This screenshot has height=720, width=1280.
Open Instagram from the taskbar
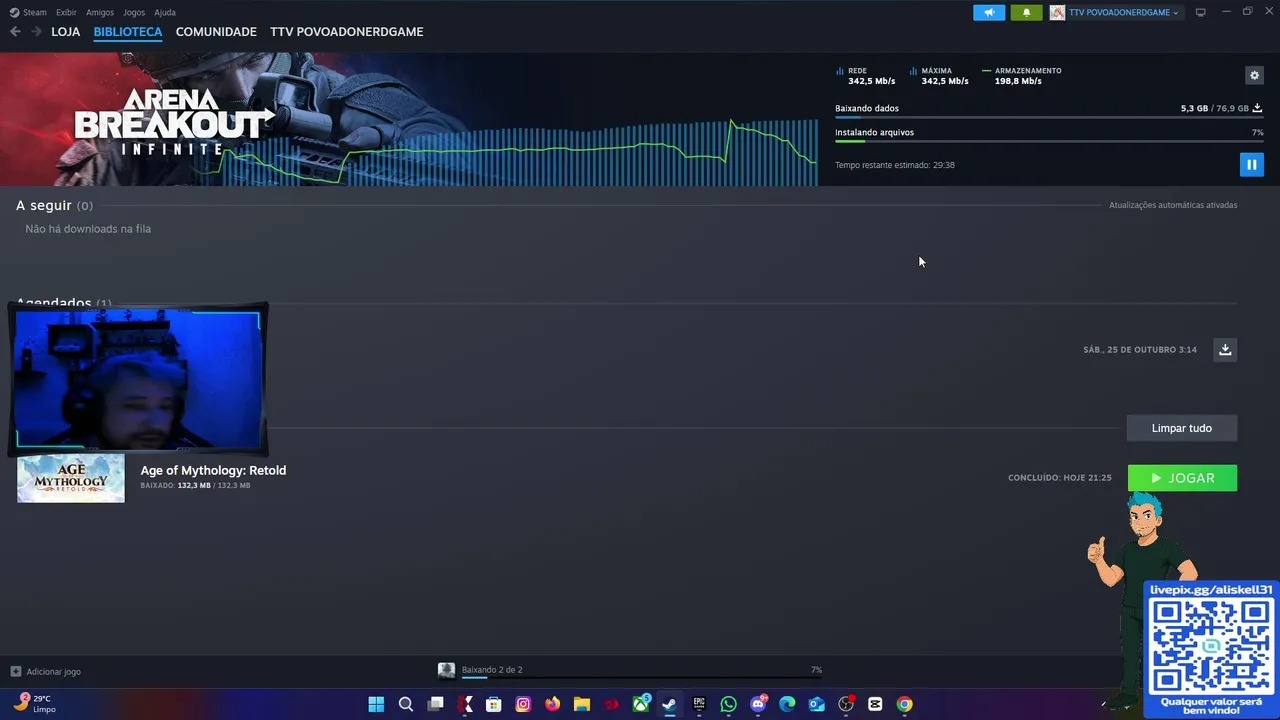click(x=523, y=704)
